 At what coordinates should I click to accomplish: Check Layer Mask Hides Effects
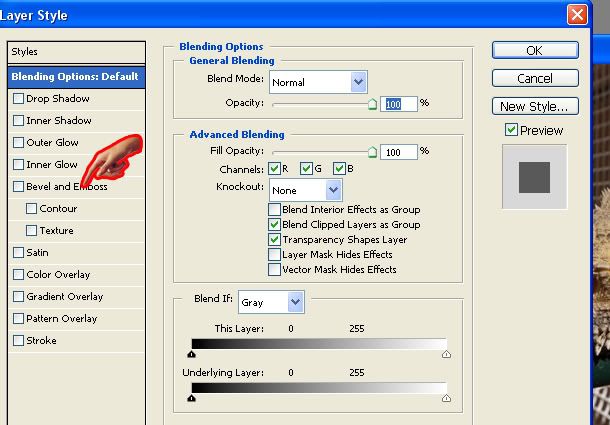274,255
